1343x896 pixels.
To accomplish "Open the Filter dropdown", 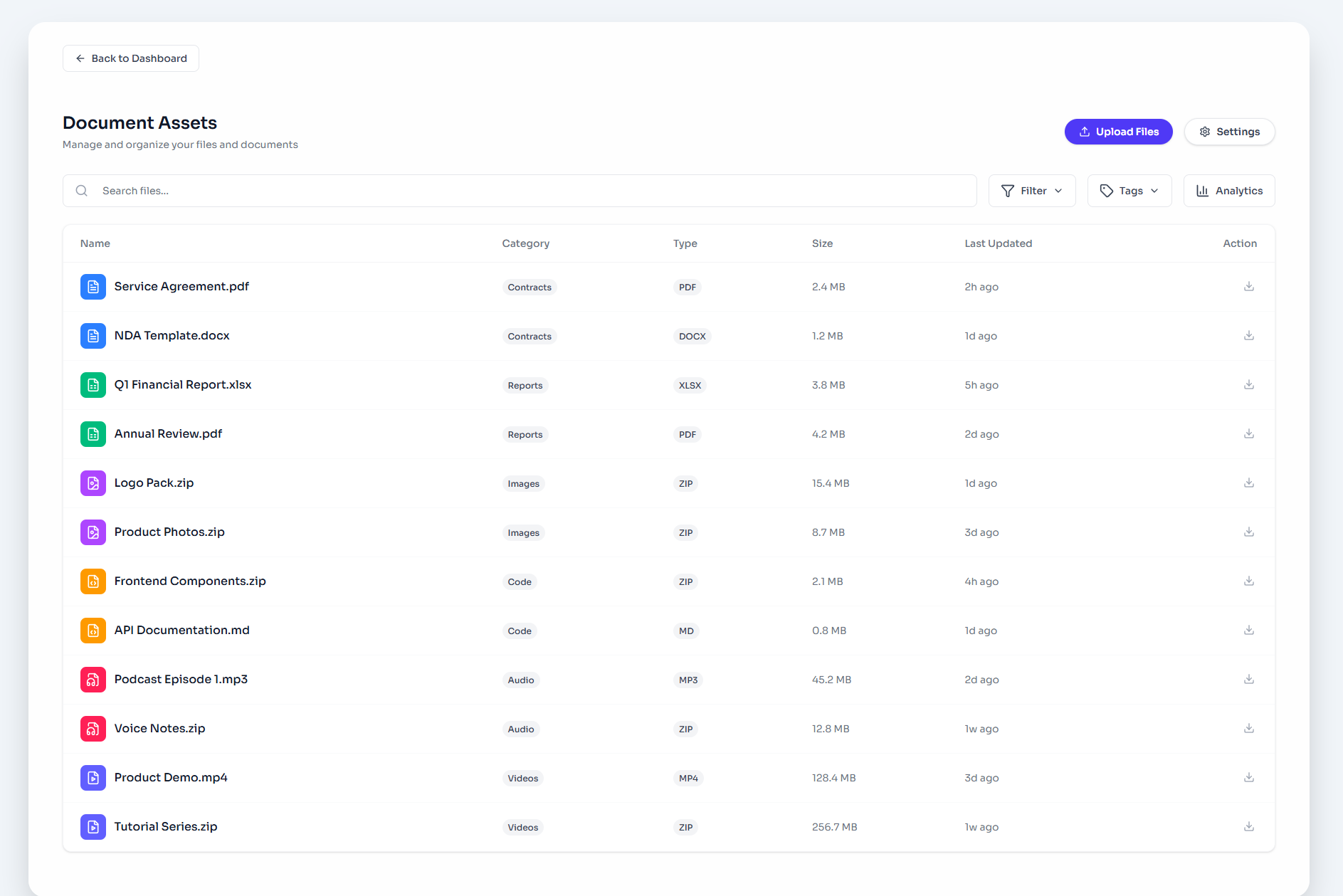I will (x=1032, y=191).
